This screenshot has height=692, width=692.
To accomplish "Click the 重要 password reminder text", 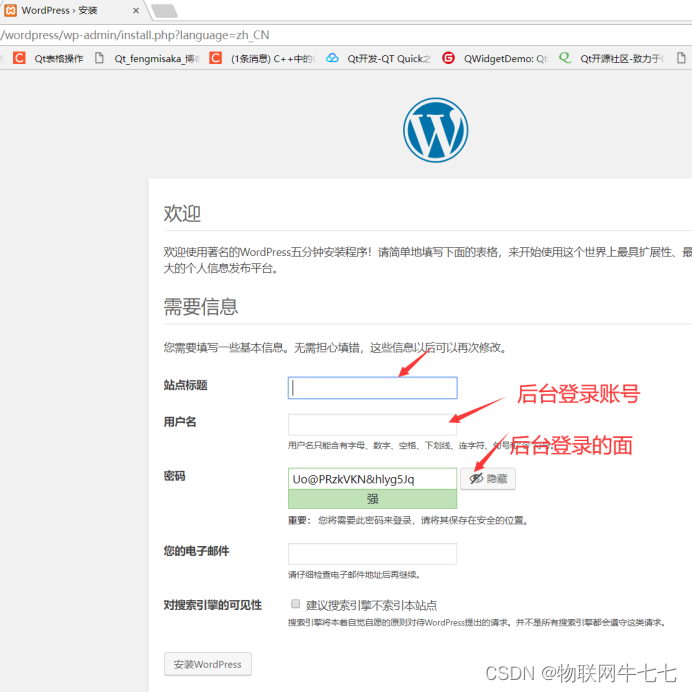I will tap(408, 520).
